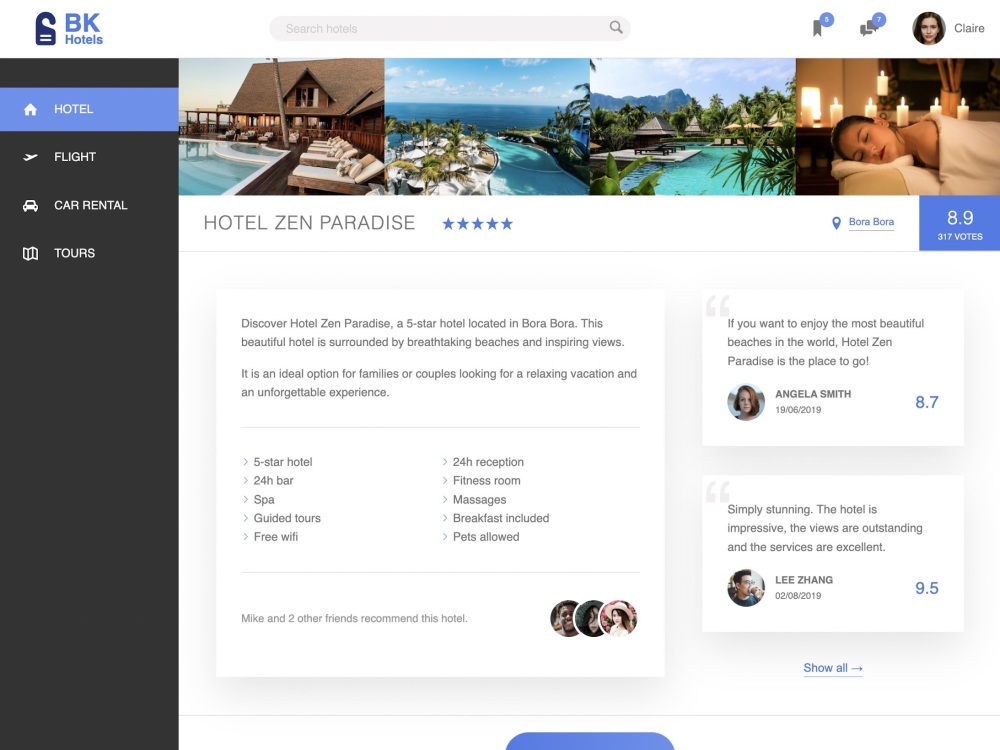This screenshot has height=750, width=1000.
Task: Click the Bora Bora location link
Action: coord(870,222)
